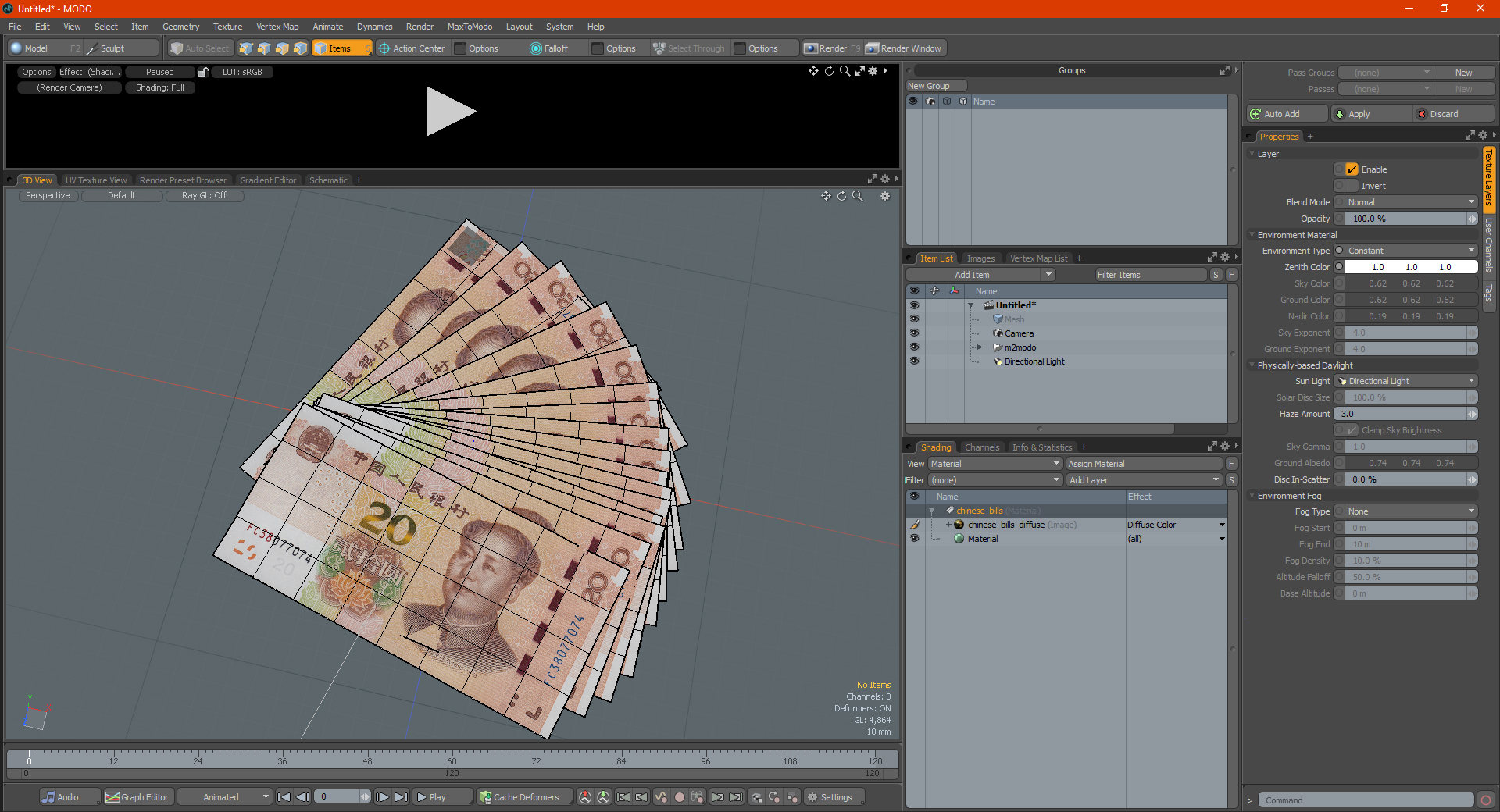Open Action Center menu
This screenshot has width=1500, height=812.
(412, 48)
